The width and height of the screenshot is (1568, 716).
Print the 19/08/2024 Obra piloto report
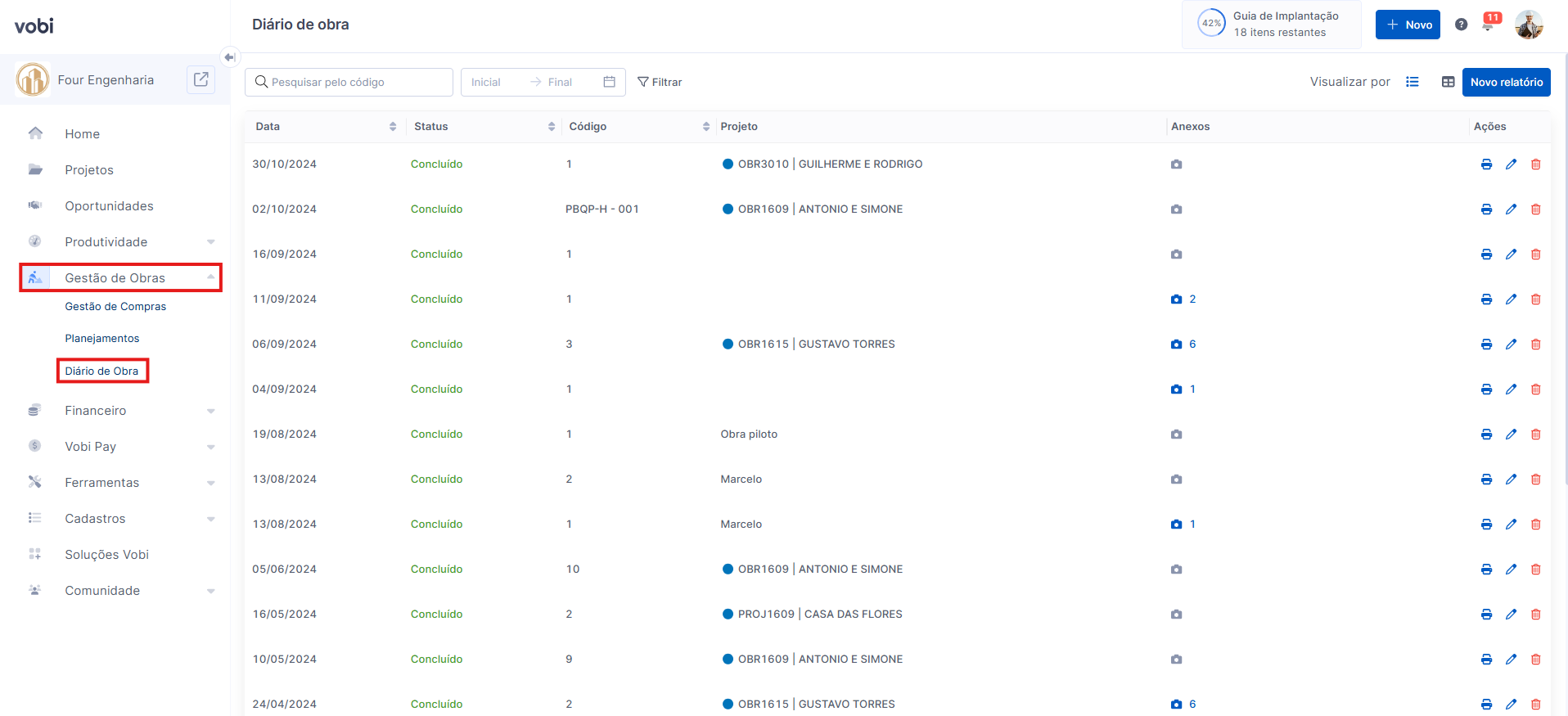pos(1486,435)
